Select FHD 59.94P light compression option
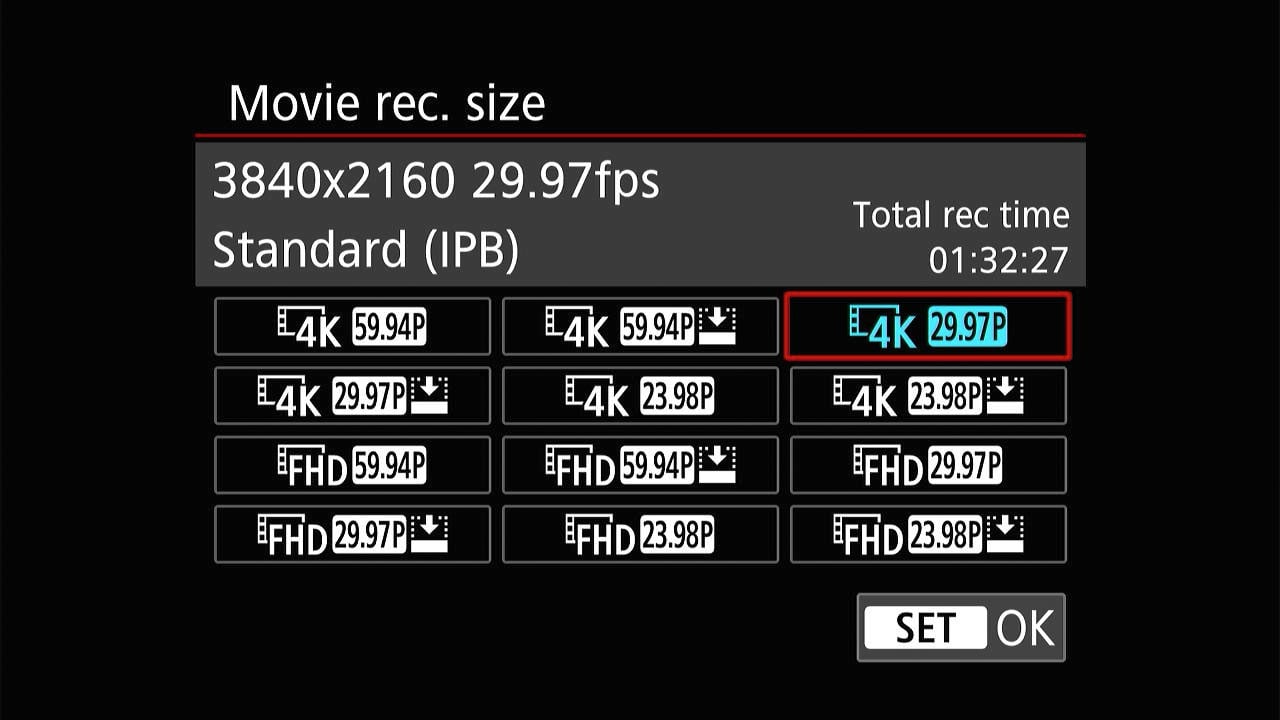The width and height of the screenshot is (1280, 720). 640,465
